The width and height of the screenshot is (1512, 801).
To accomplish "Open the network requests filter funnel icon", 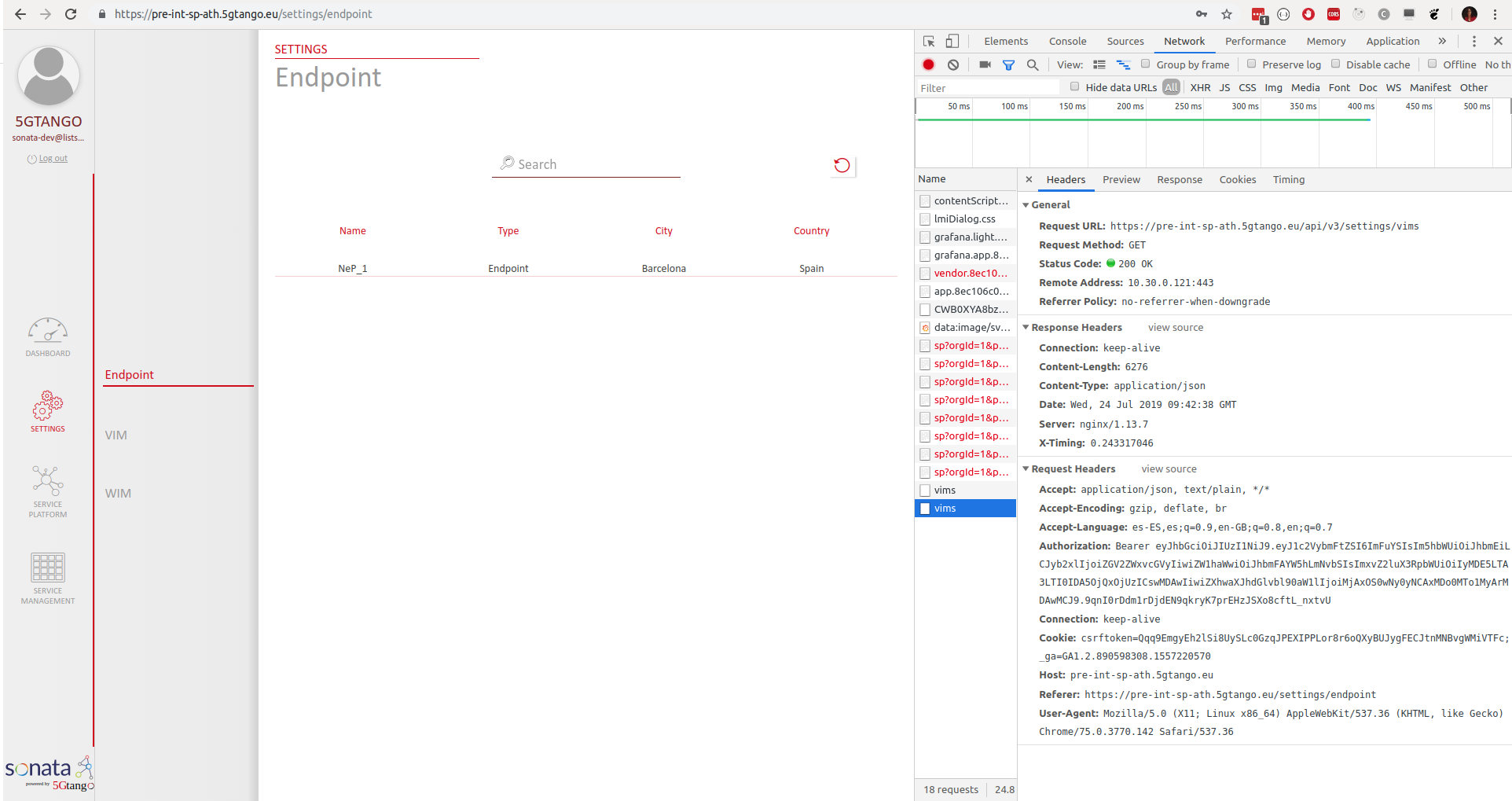I will 1008,64.
